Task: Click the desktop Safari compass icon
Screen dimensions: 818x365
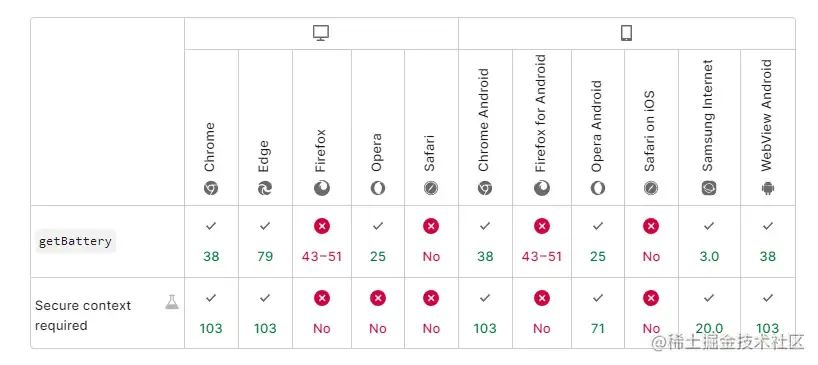Action: pos(431,188)
